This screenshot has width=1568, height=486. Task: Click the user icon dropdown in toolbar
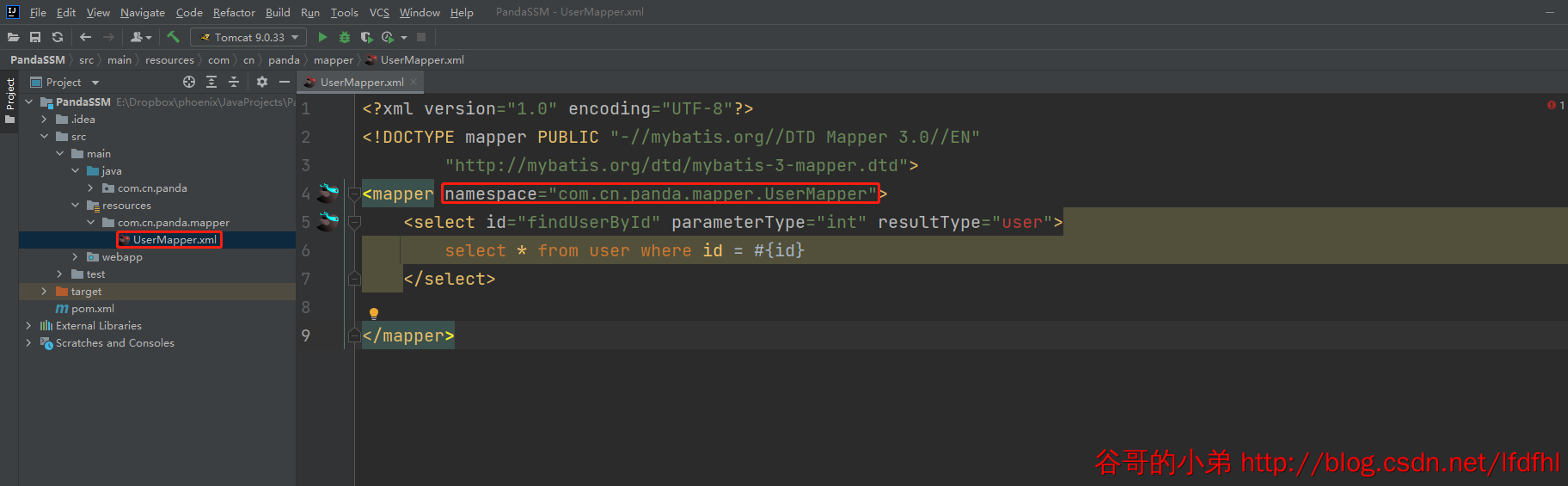click(140, 37)
